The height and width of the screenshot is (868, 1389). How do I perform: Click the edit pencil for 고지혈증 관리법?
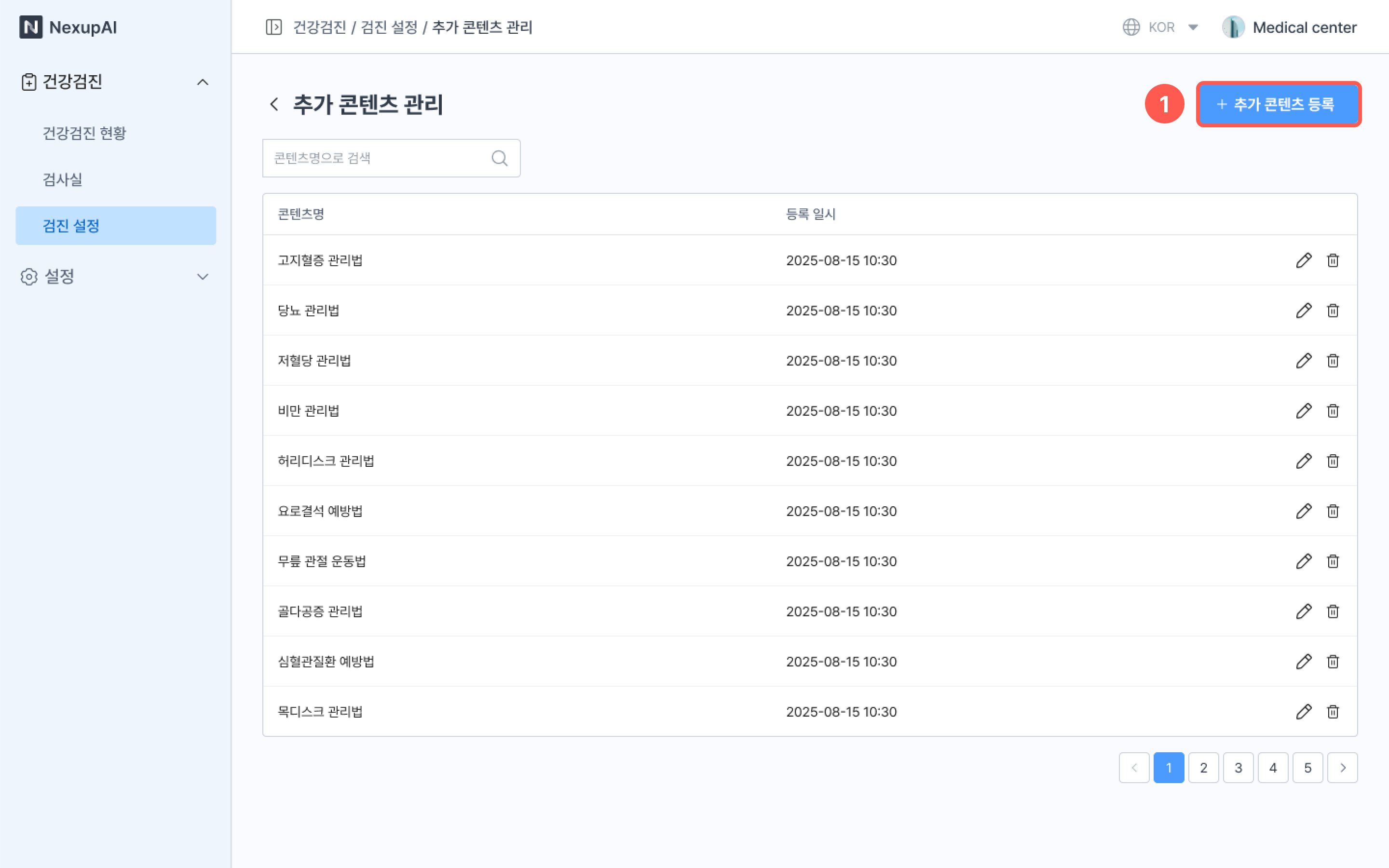pos(1304,260)
